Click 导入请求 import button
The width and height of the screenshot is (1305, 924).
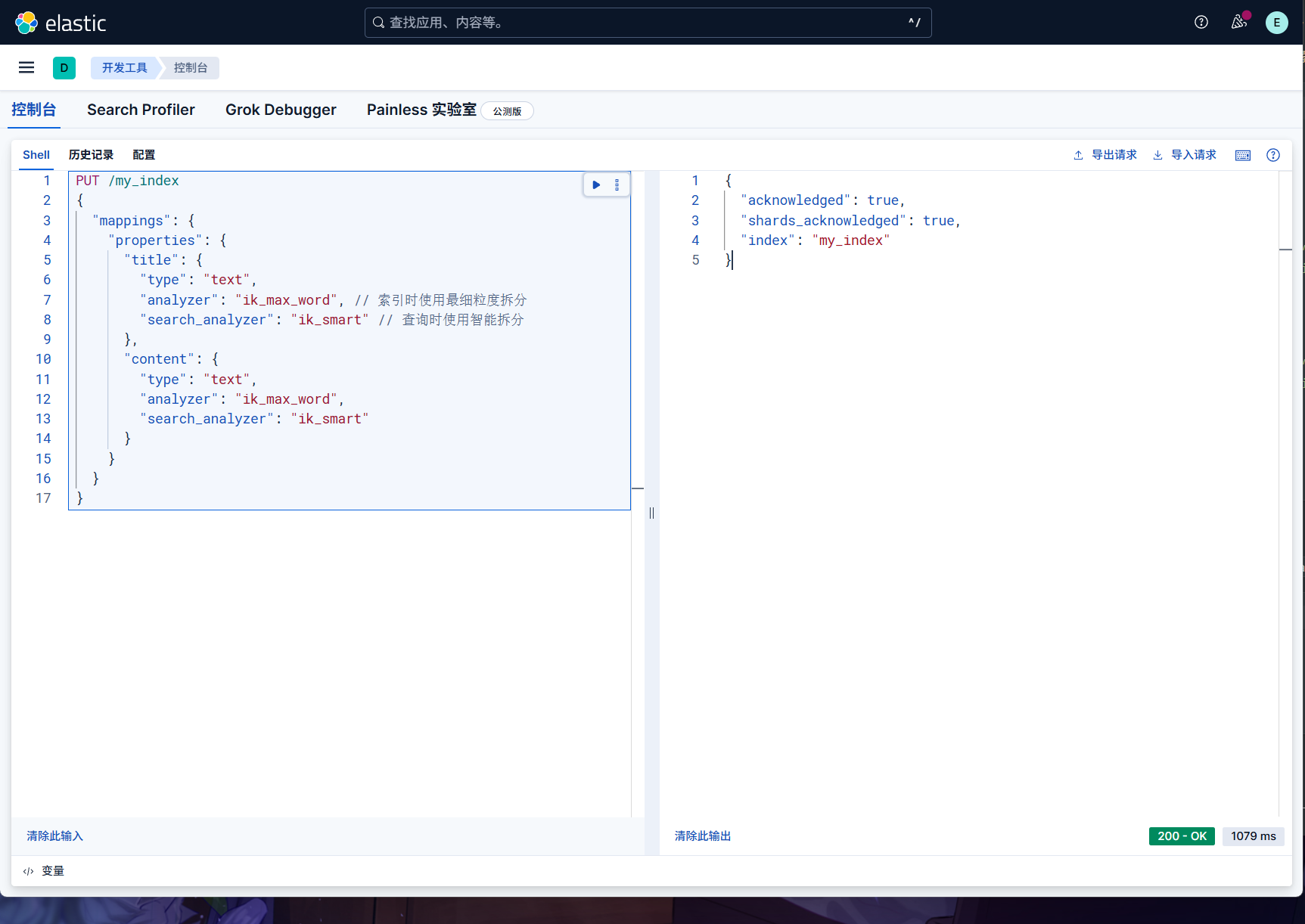pyautogui.click(x=1185, y=155)
